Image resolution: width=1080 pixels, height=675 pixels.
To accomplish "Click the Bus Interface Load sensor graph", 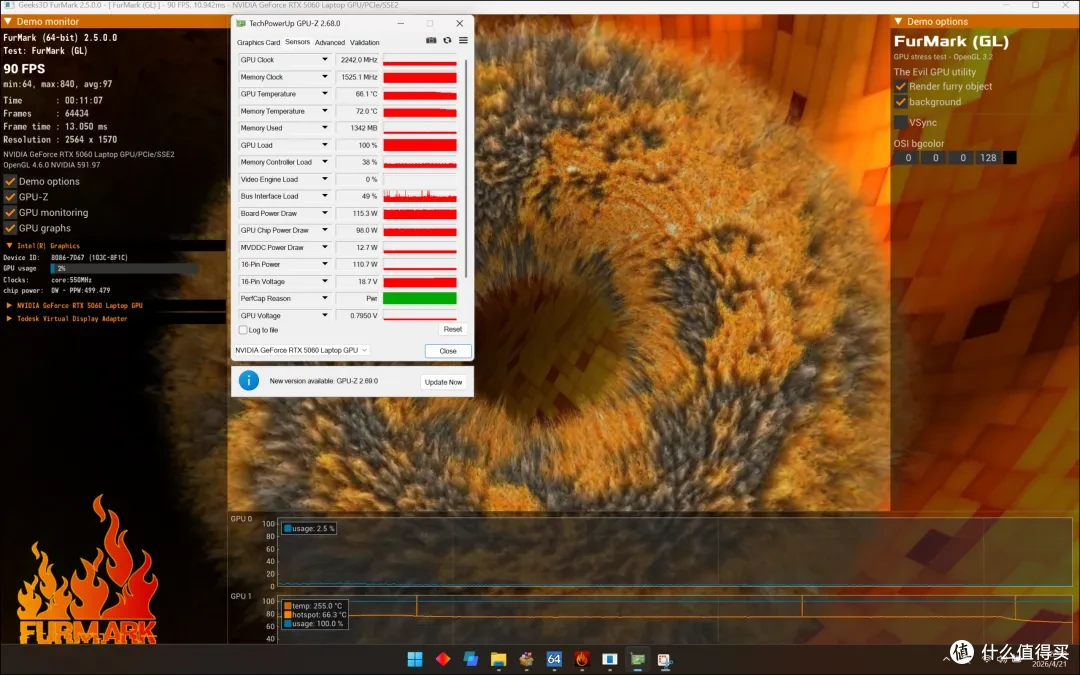I will pyautogui.click(x=419, y=196).
